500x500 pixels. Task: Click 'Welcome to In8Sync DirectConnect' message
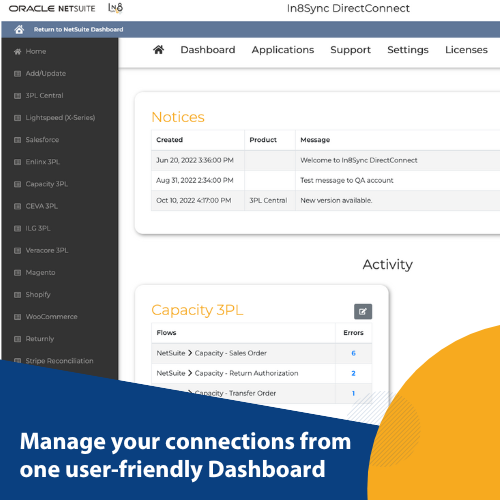tap(359, 160)
